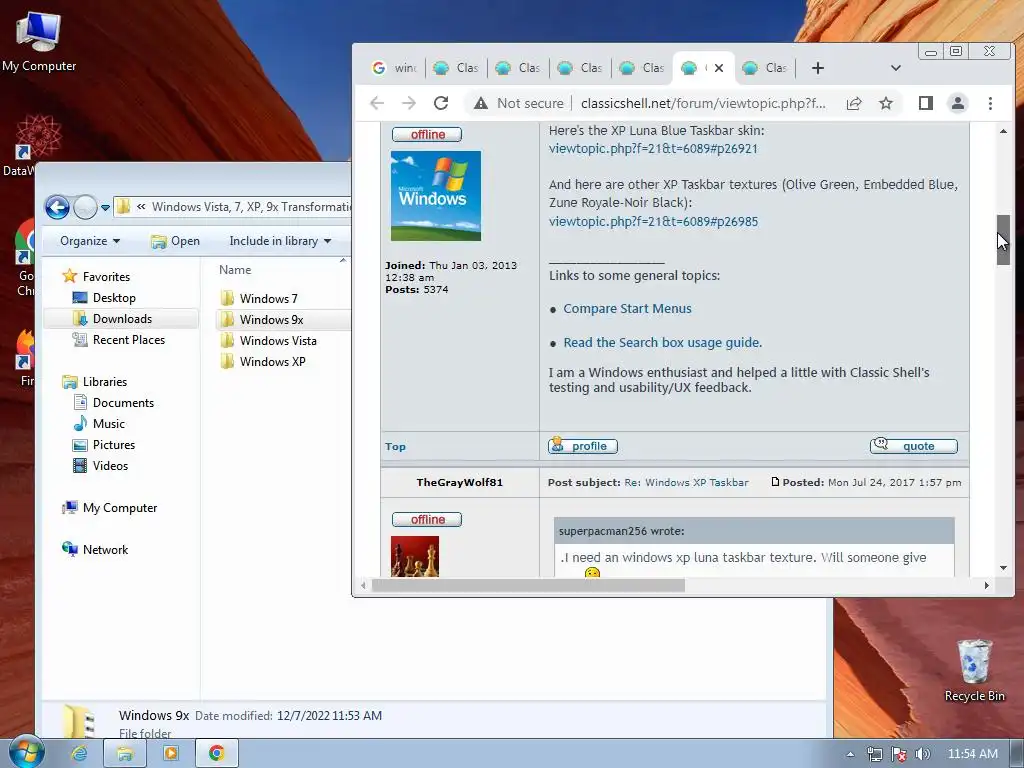The height and width of the screenshot is (768, 1024).
Task: Select the Windows Vista folder
Action: [278, 340]
